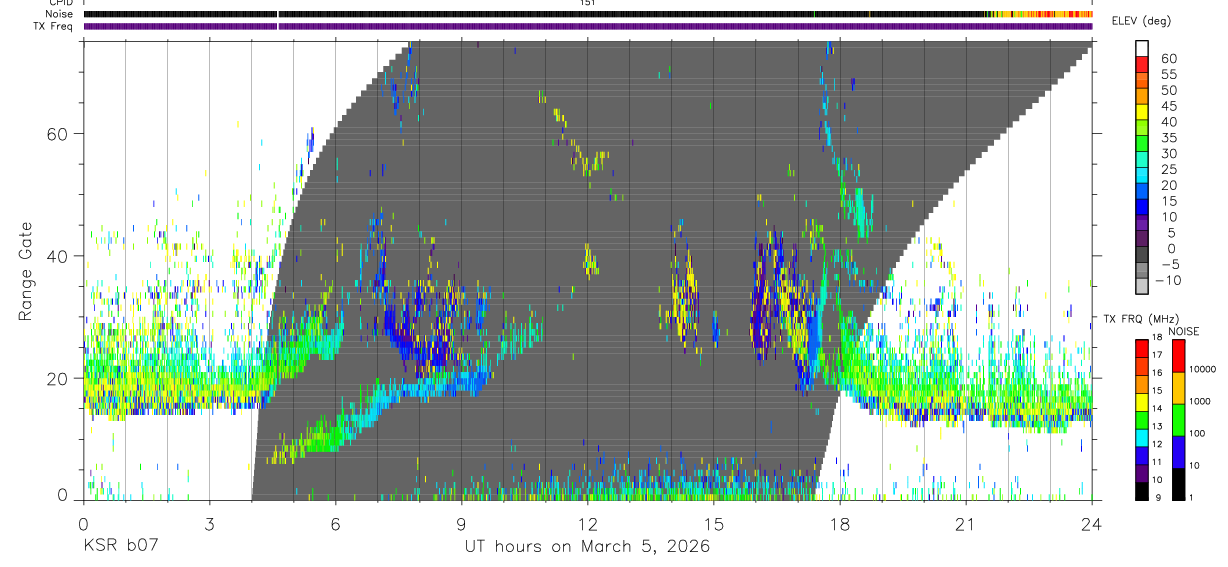Click the white top segment of ELEV colorbar
The image size is (1228, 567).
[x=1142, y=46]
